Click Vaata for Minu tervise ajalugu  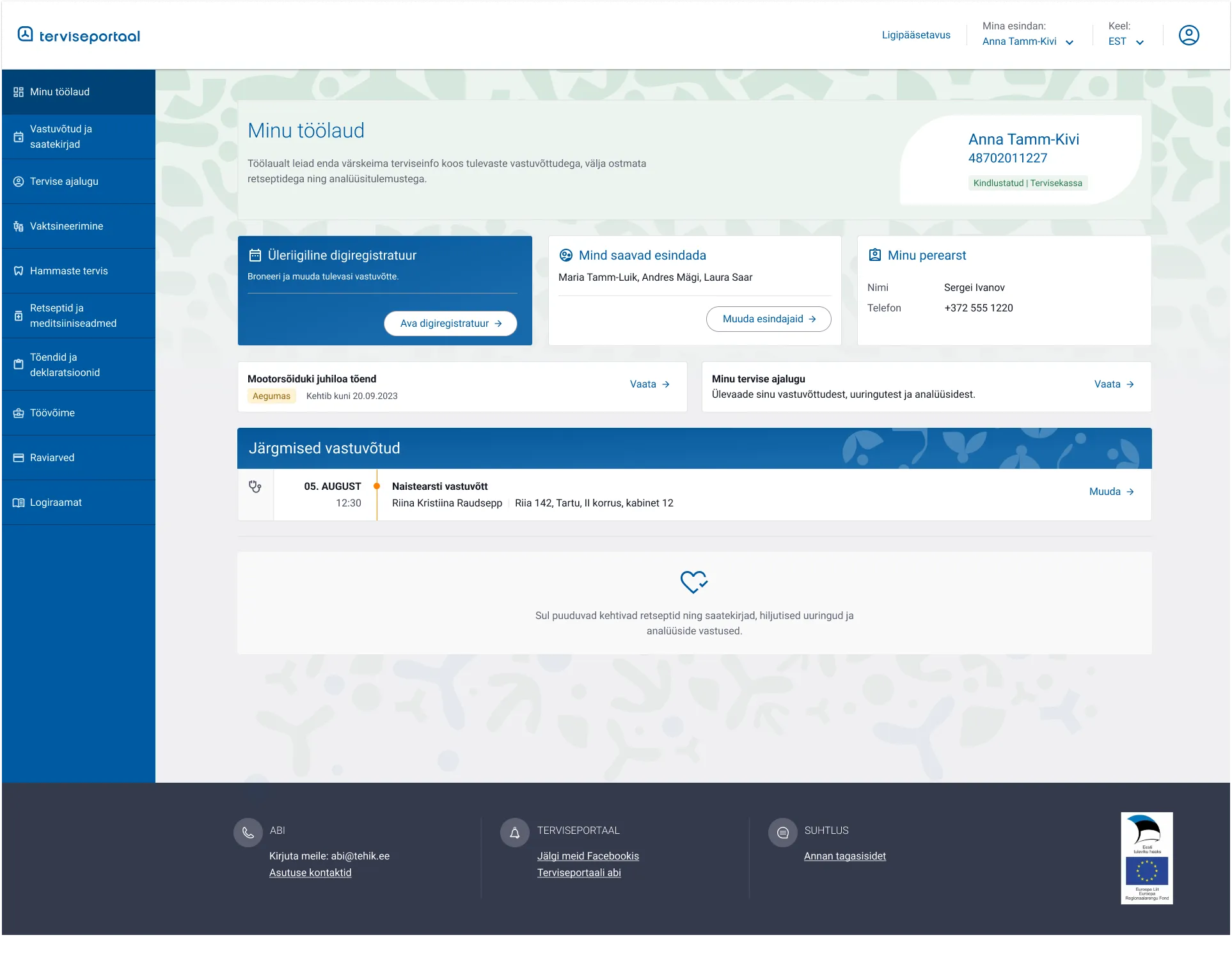1114,384
